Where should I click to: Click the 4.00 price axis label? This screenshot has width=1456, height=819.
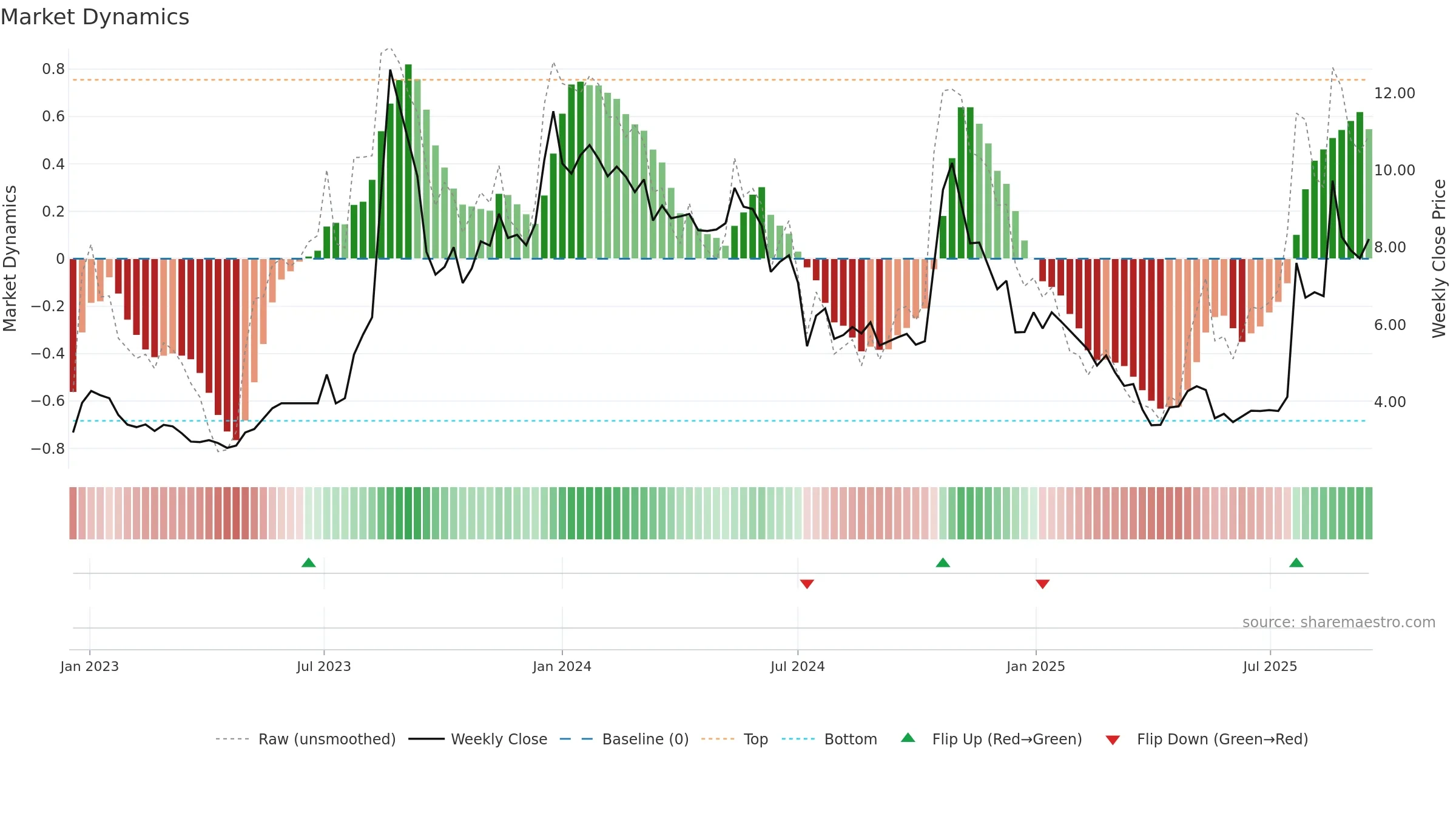point(1390,402)
